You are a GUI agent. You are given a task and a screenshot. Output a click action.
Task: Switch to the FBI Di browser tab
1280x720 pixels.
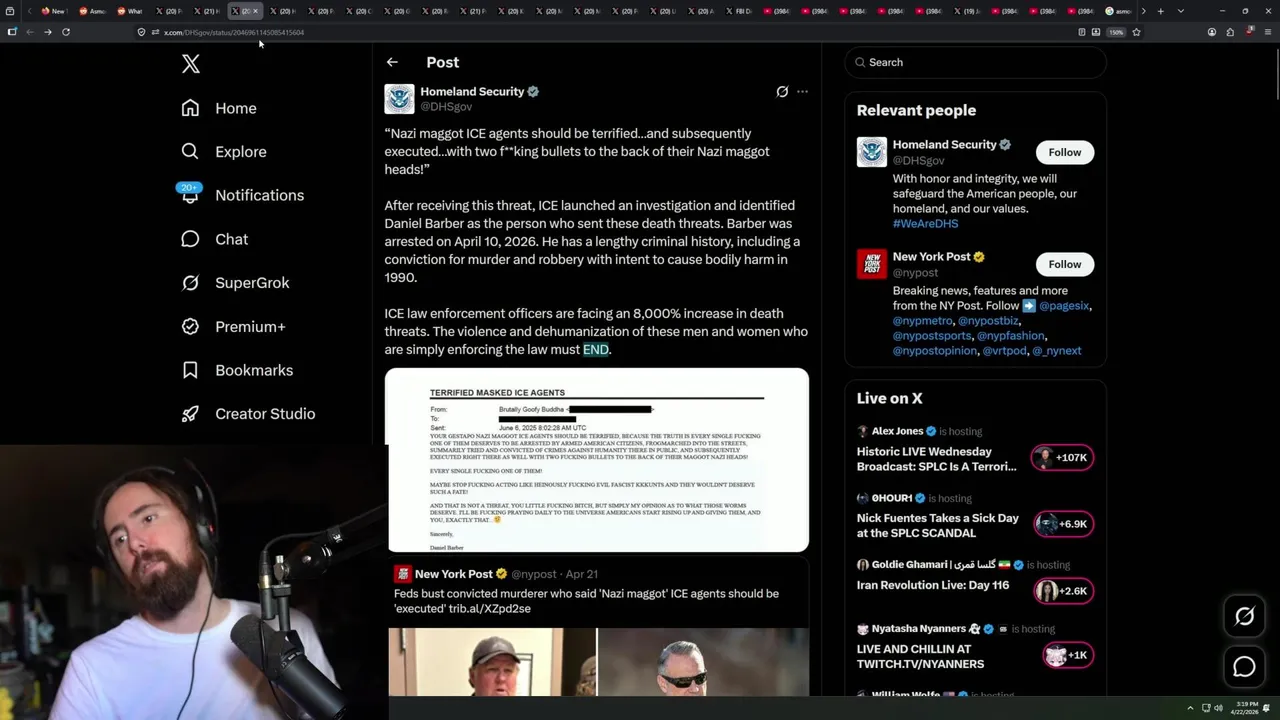click(742, 11)
